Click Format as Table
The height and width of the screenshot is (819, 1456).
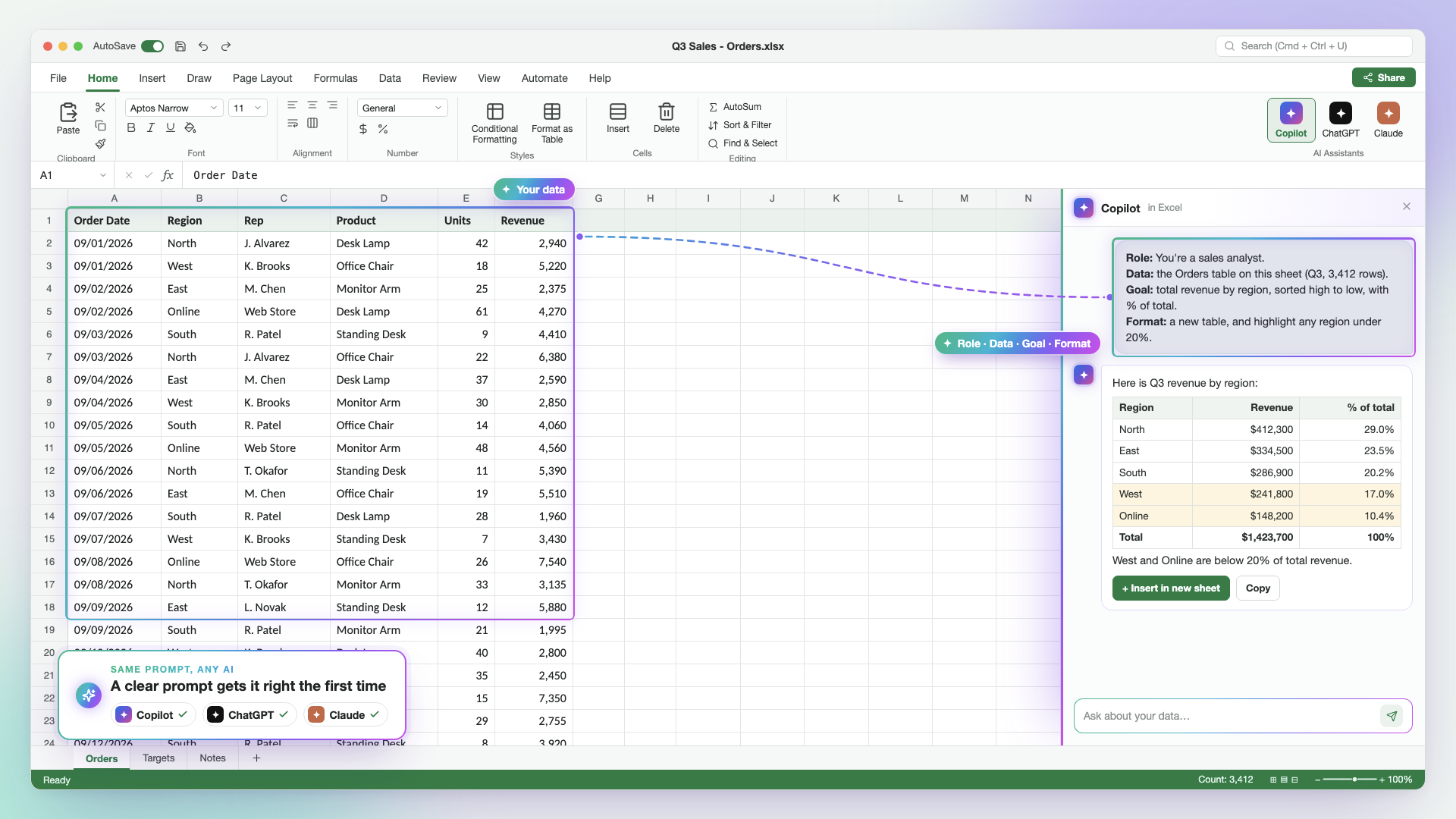[552, 122]
